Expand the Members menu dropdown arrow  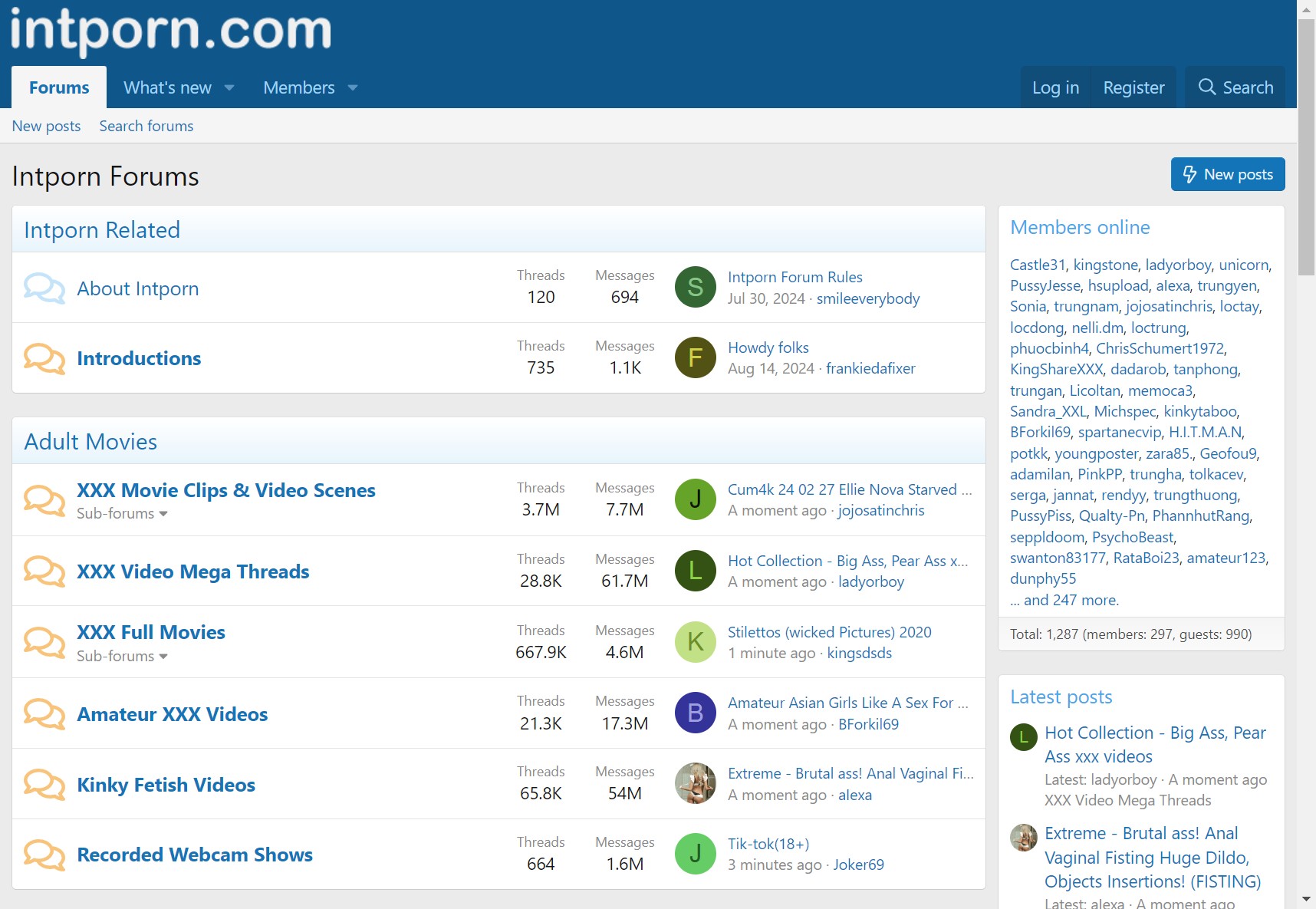pyautogui.click(x=353, y=88)
